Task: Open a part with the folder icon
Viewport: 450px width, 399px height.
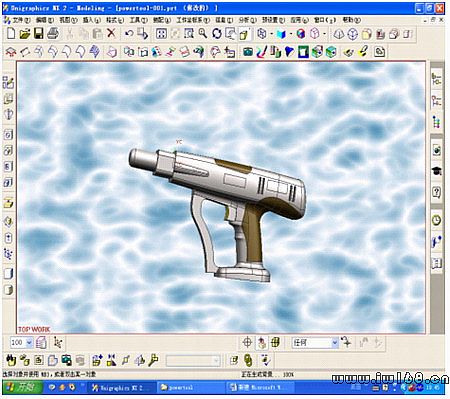Action: click(x=25, y=33)
